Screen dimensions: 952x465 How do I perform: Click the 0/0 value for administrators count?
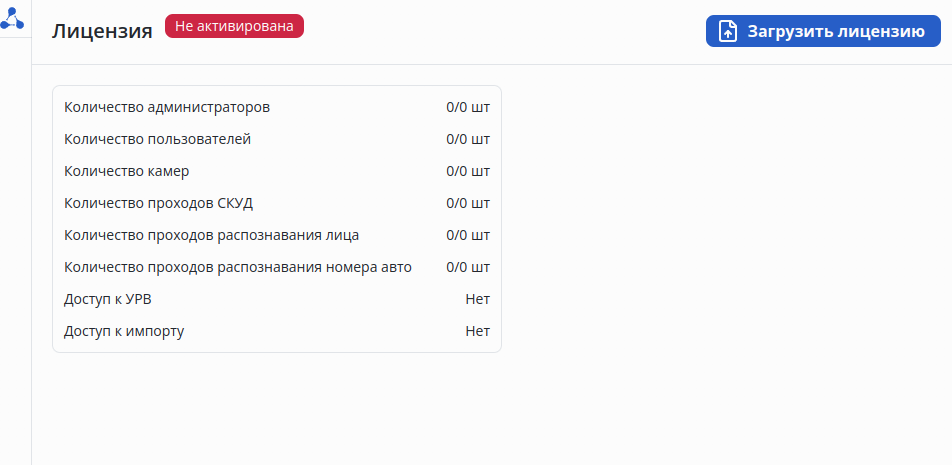click(468, 107)
